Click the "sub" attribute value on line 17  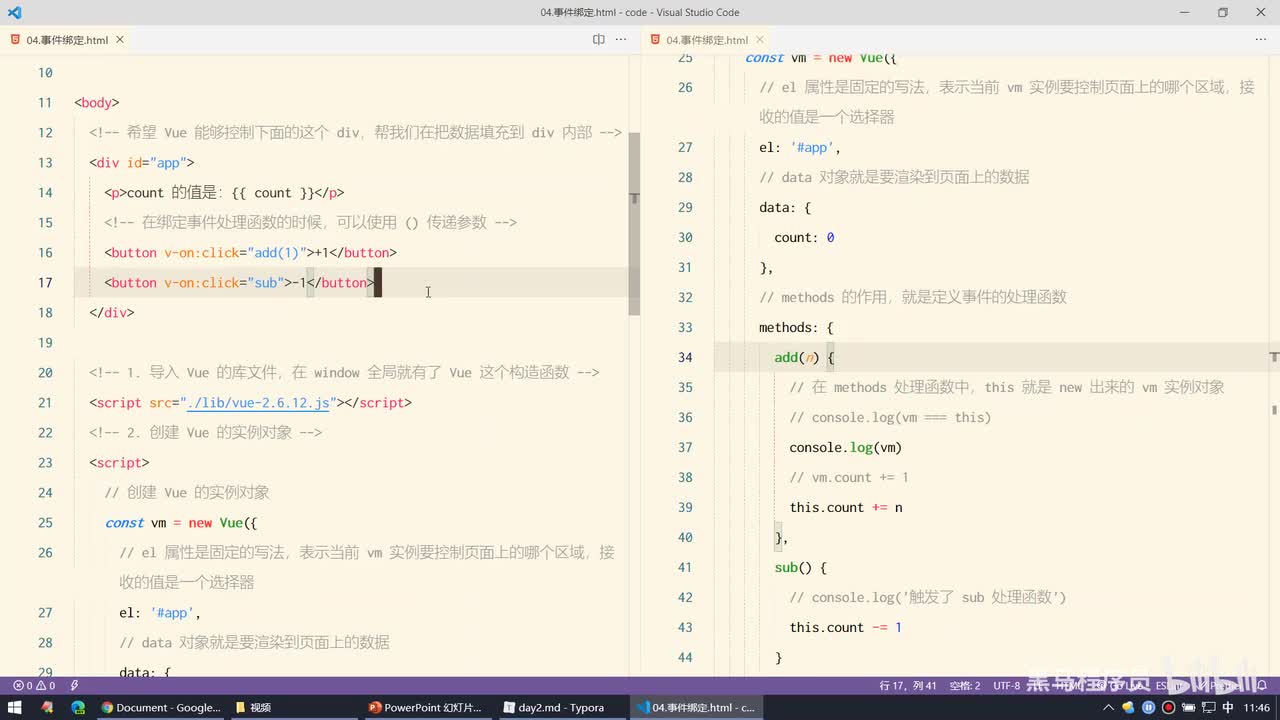pos(265,282)
